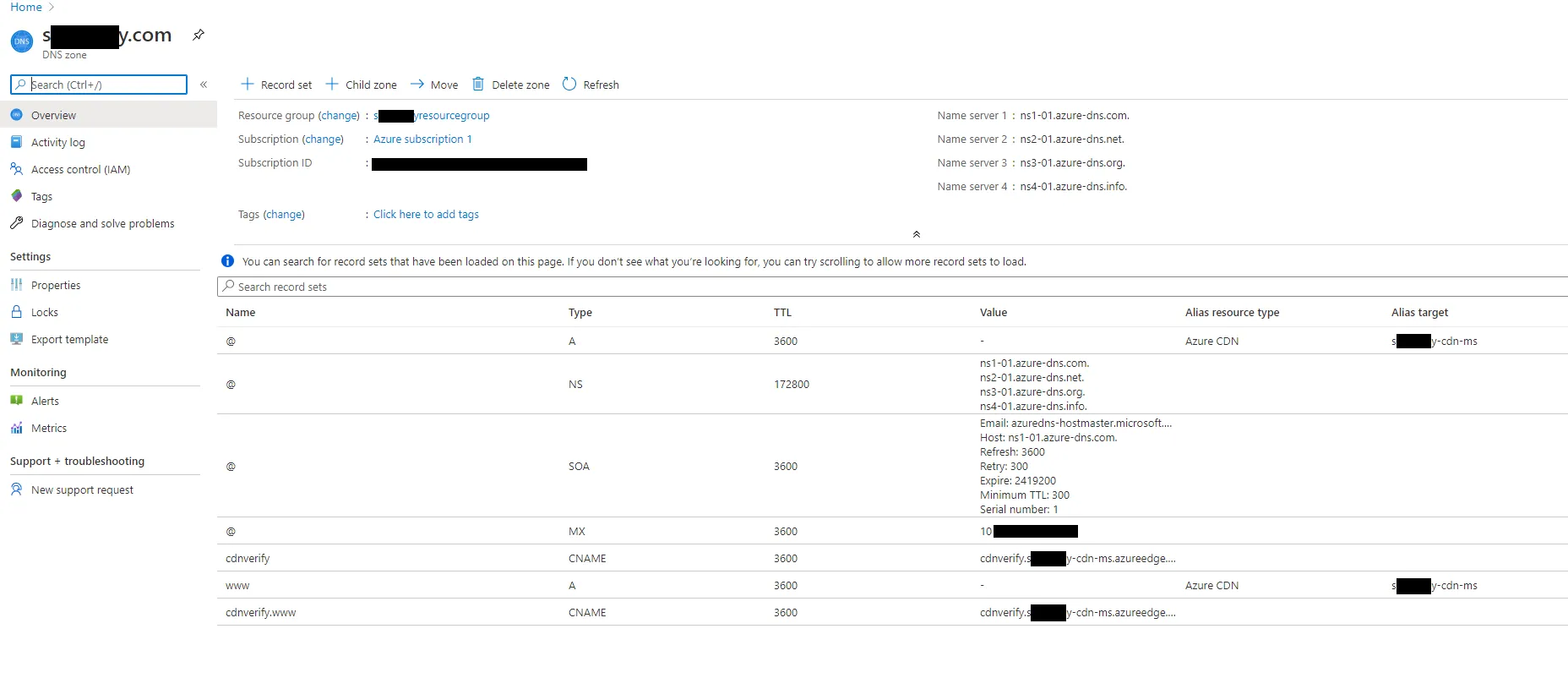Click the 172800 TTL value
Screen dimensions: 1568x678
pos(792,384)
